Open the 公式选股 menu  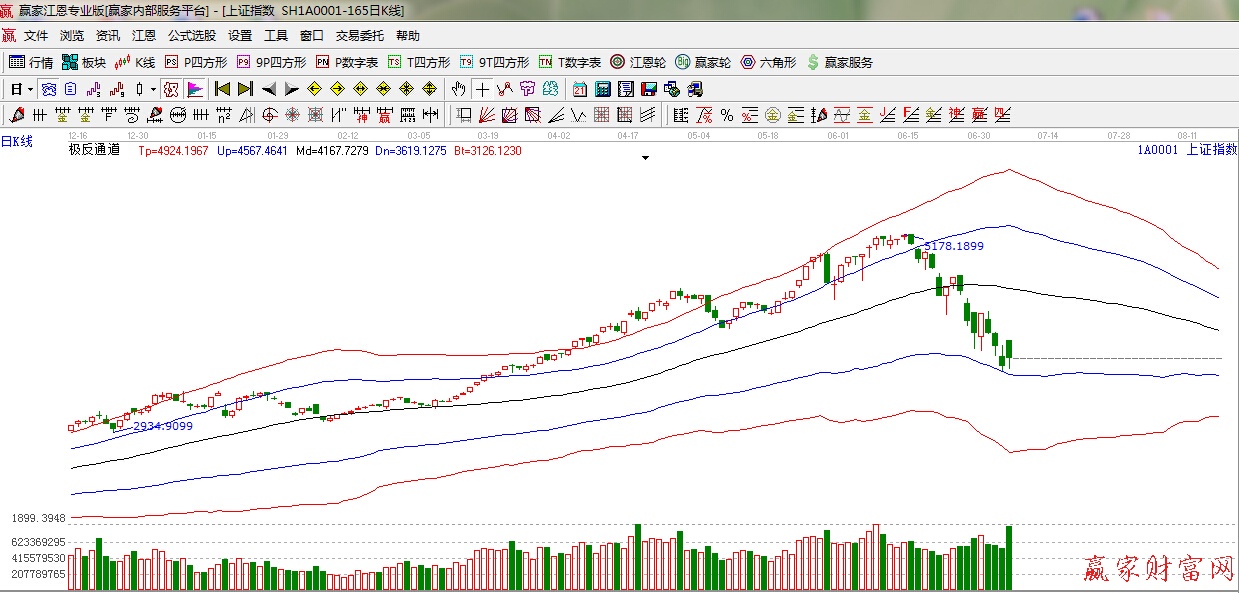tap(191, 35)
